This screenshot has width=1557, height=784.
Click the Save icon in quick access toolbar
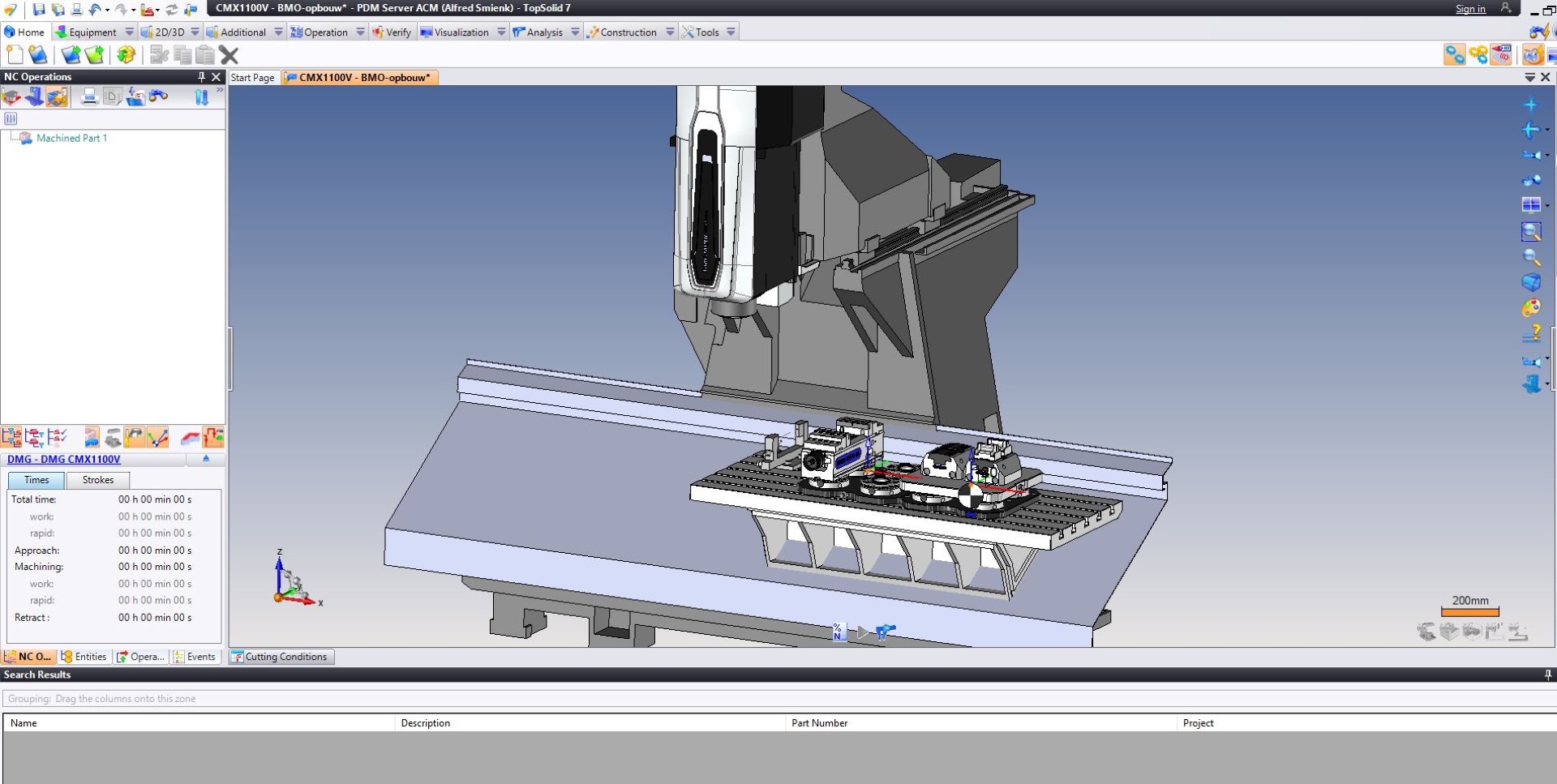38,10
